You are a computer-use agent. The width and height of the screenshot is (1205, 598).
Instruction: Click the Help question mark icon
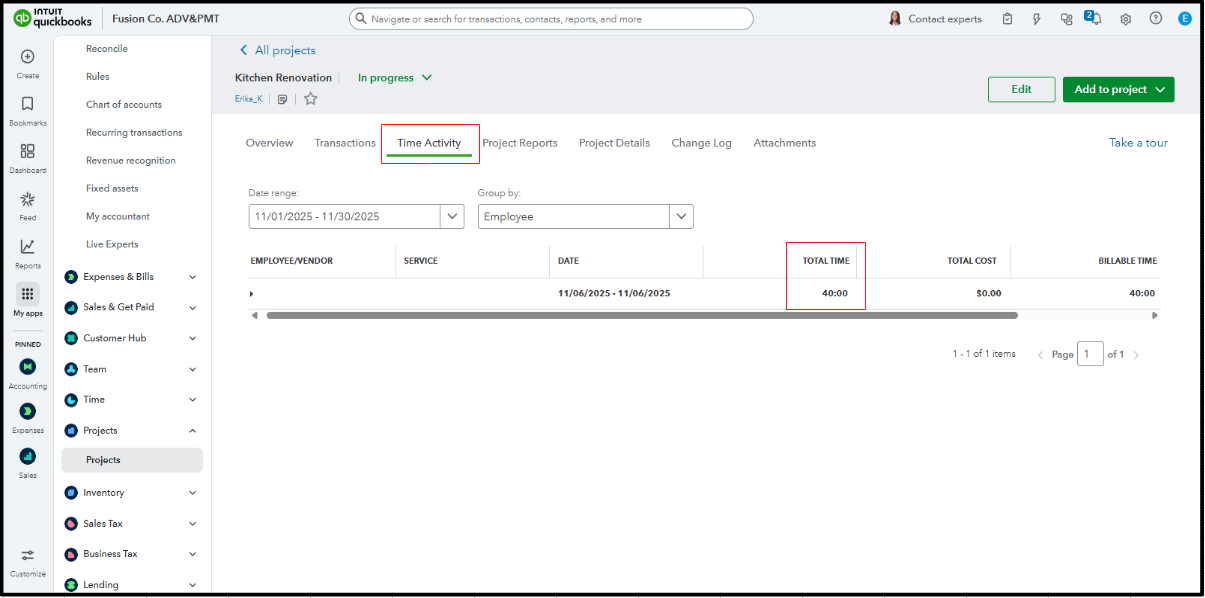coord(1155,19)
